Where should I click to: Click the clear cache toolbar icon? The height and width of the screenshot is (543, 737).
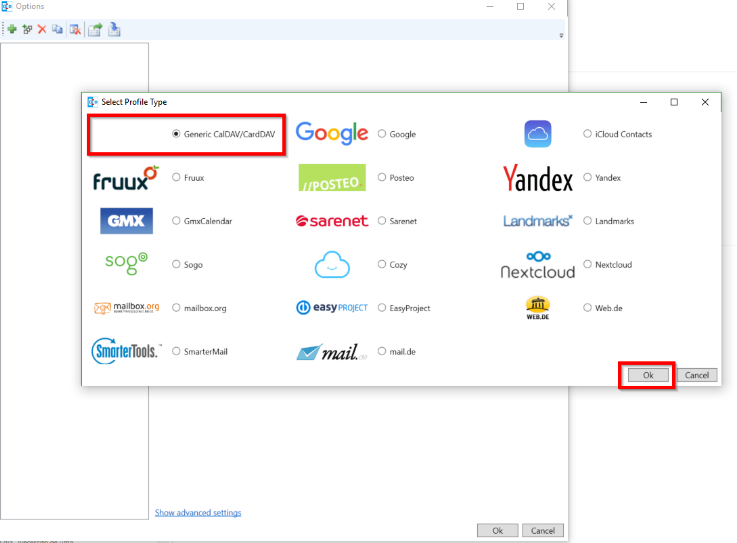[x=75, y=30]
